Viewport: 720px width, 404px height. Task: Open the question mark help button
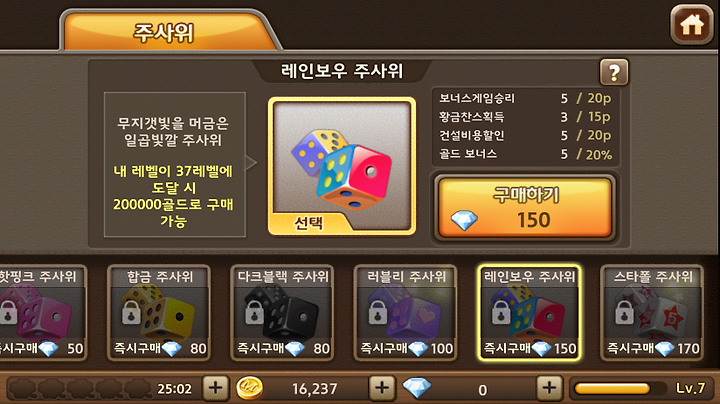[x=614, y=72]
